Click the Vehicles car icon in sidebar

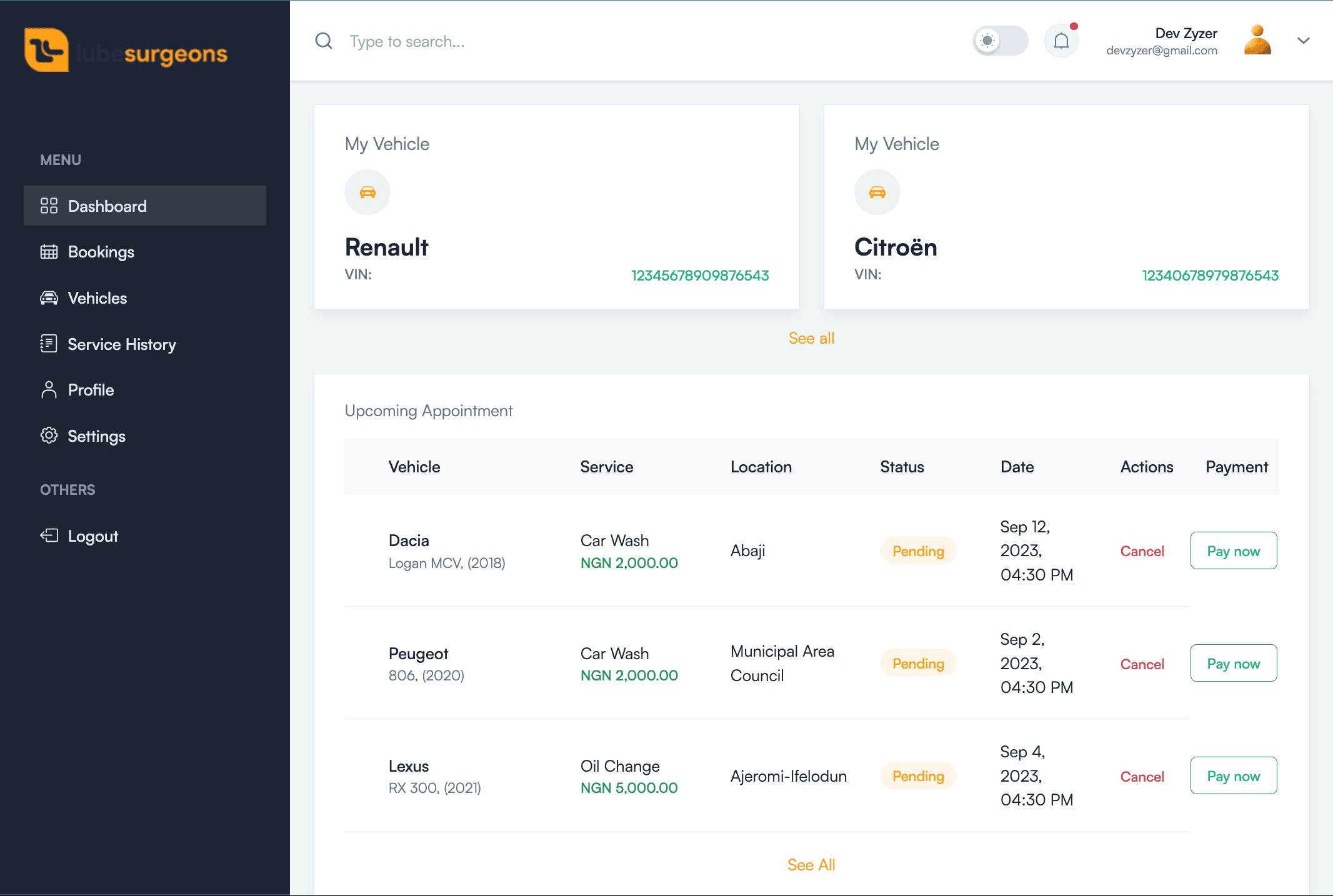[49, 298]
